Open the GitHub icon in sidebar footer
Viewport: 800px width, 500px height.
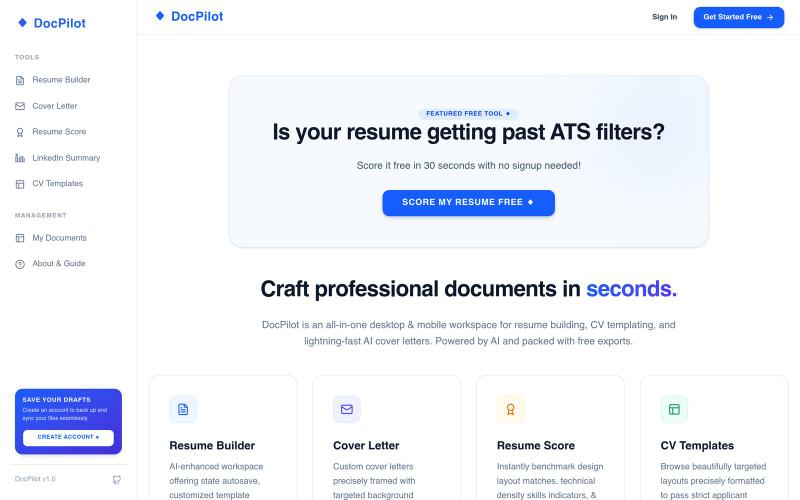(x=117, y=479)
